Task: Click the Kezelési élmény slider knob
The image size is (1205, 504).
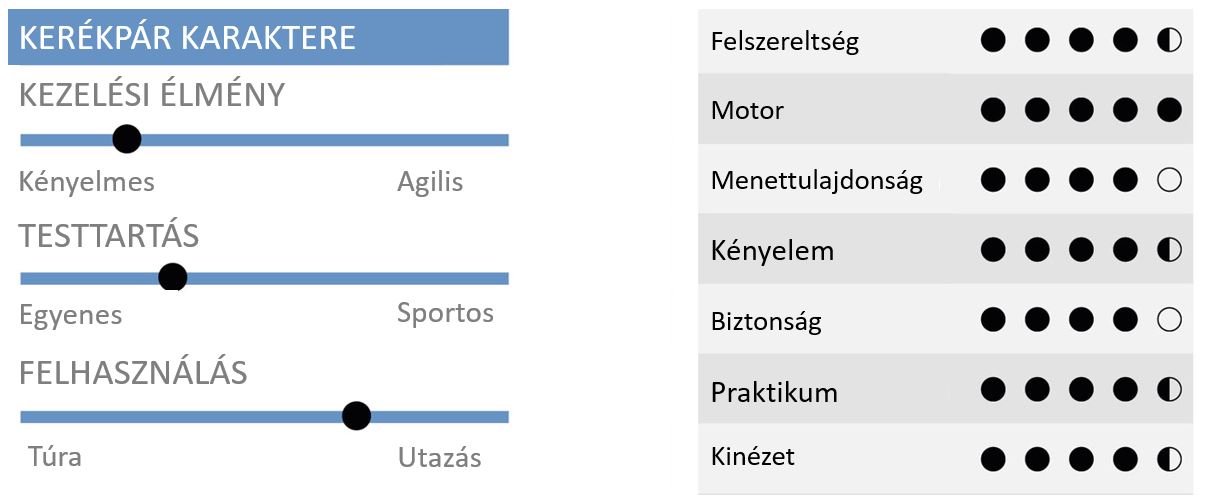Action: coord(126,139)
